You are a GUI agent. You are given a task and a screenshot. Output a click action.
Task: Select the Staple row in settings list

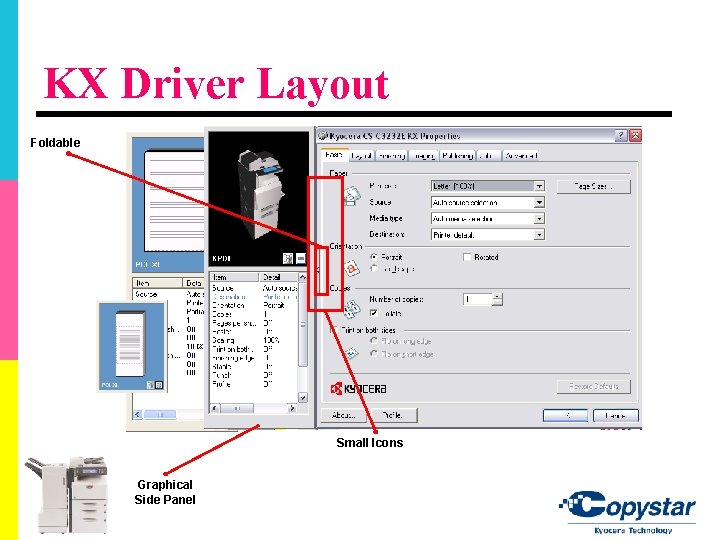tap(254, 366)
